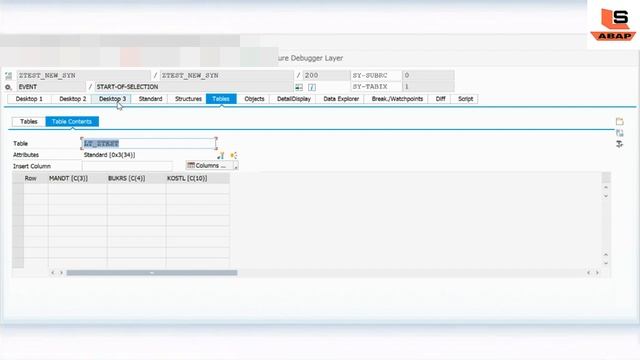Click the yellow star icon right of Attributes
The width and height of the screenshot is (640, 360).
point(233,155)
